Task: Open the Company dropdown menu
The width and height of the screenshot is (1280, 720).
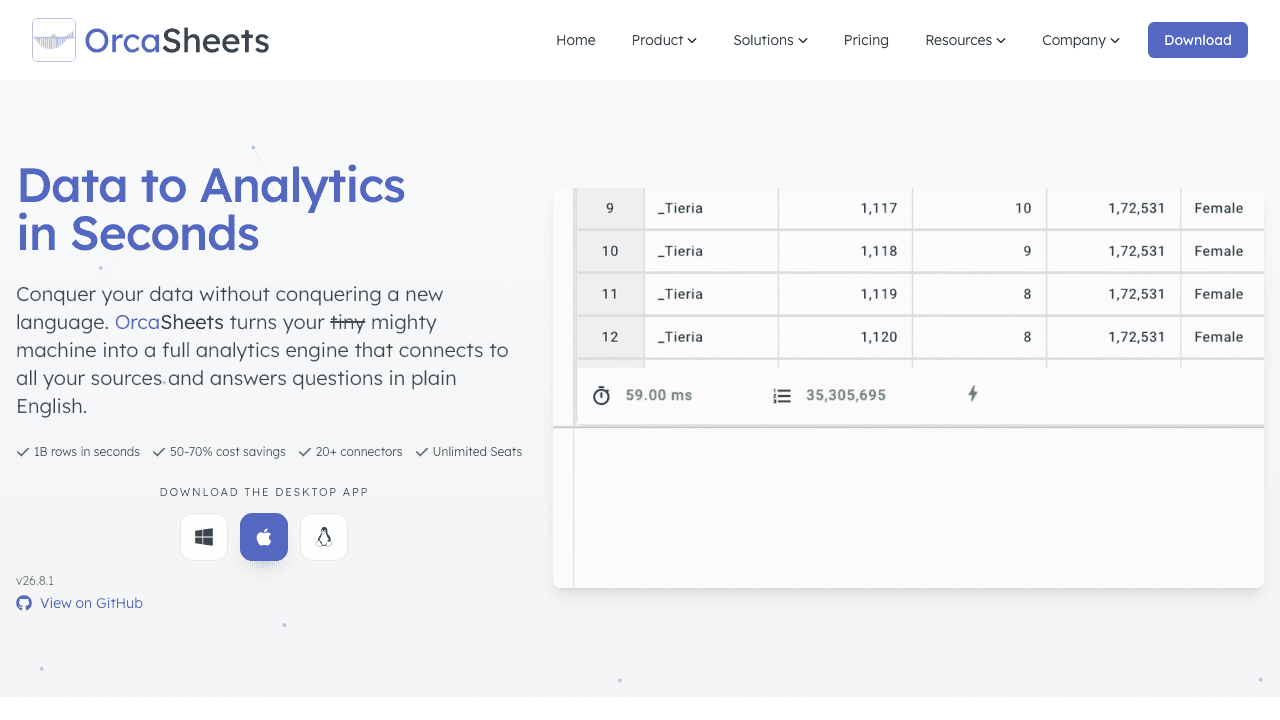Action: 1081,40
